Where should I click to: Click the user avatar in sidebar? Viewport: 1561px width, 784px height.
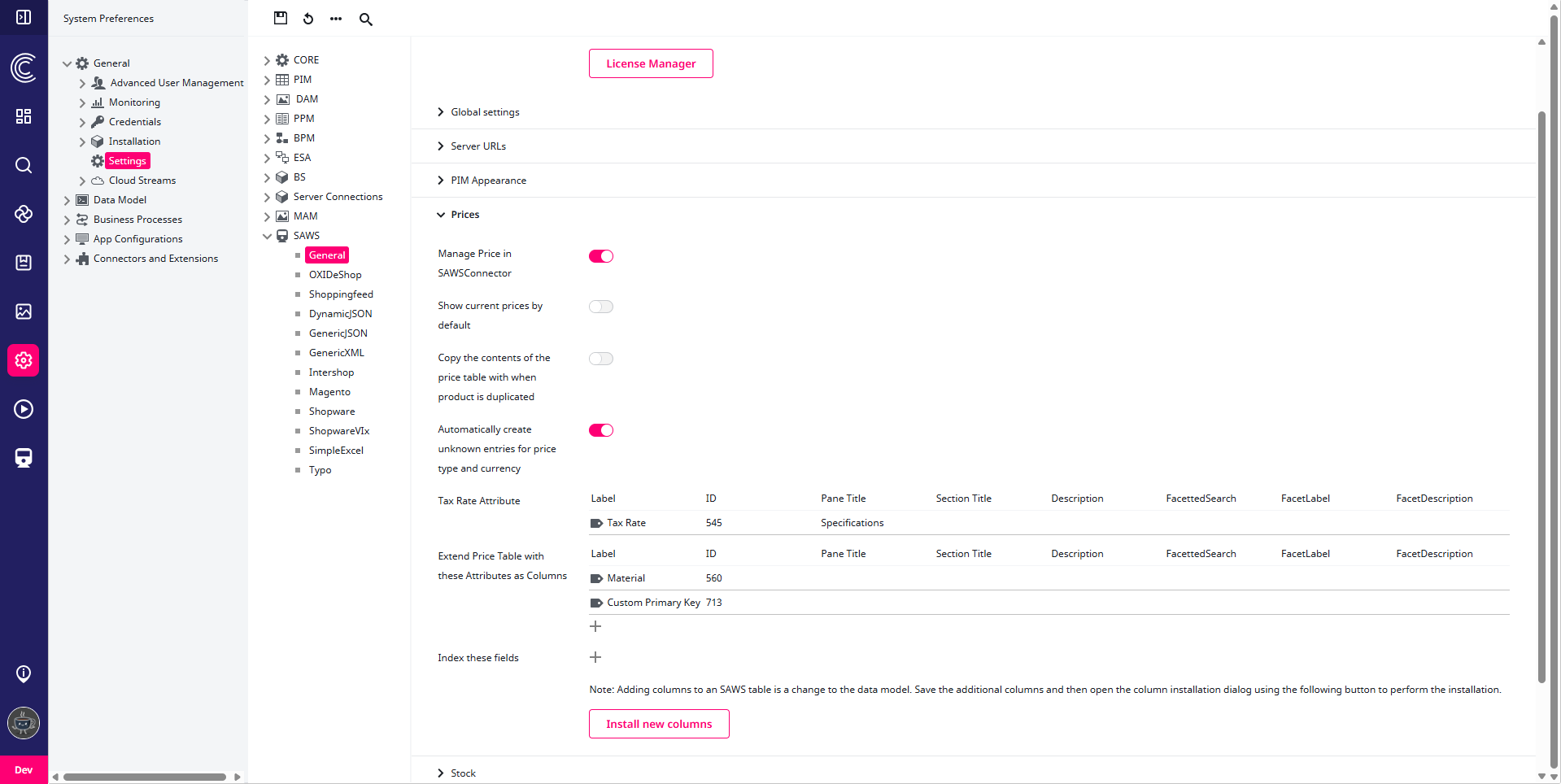pyautogui.click(x=24, y=722)
